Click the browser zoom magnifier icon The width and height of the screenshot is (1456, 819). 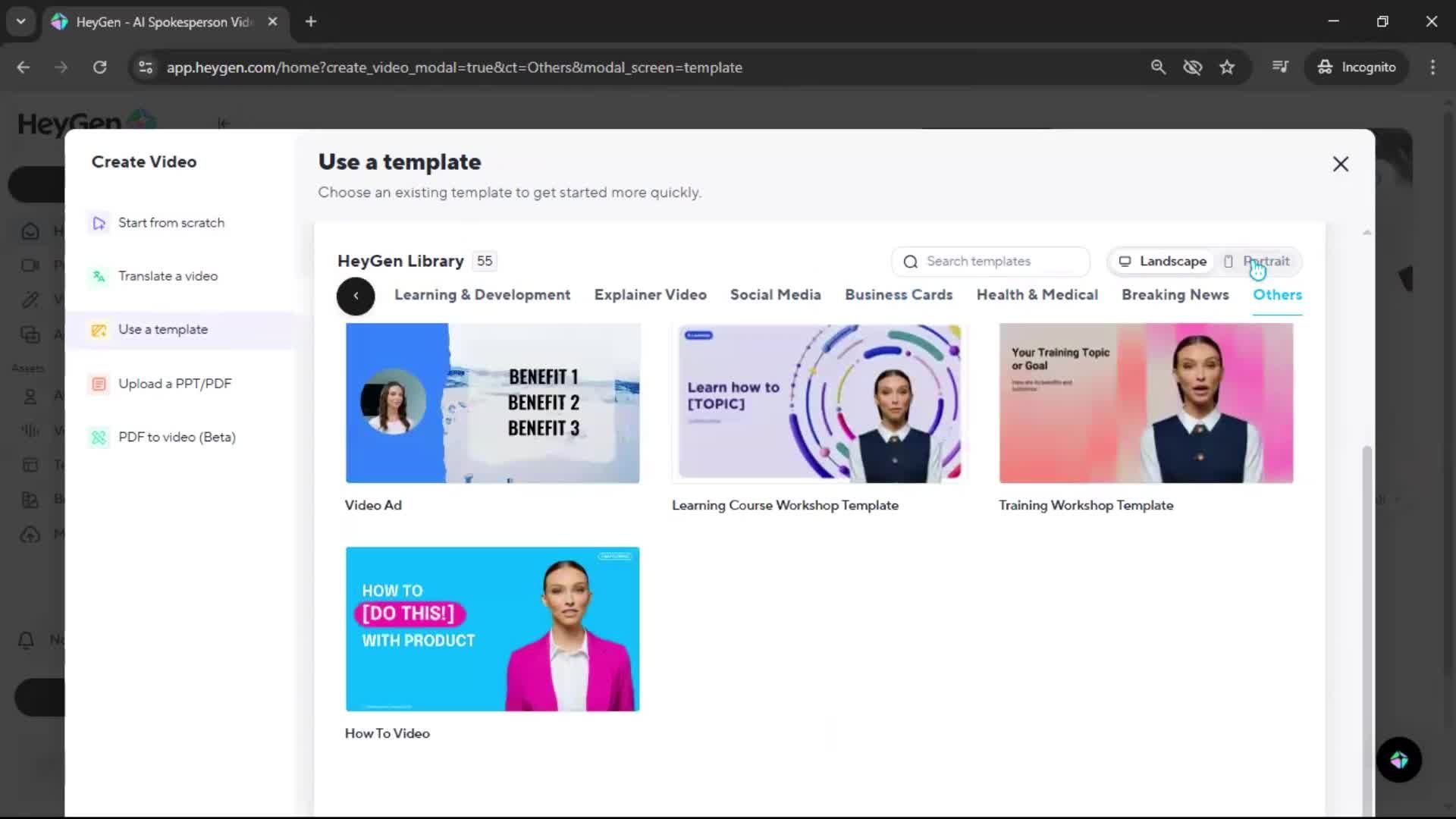(x=1158, y=67)
